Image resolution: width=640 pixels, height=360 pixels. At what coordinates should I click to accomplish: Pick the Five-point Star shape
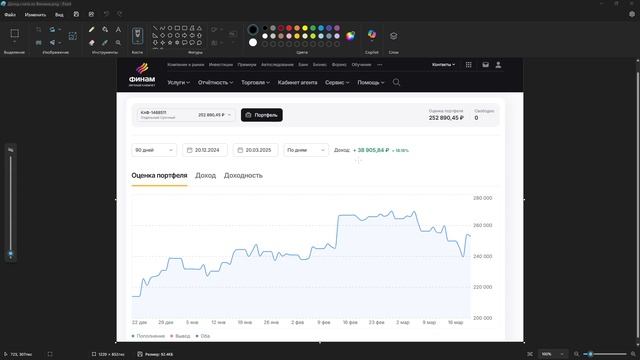click(x=170, y=42)
